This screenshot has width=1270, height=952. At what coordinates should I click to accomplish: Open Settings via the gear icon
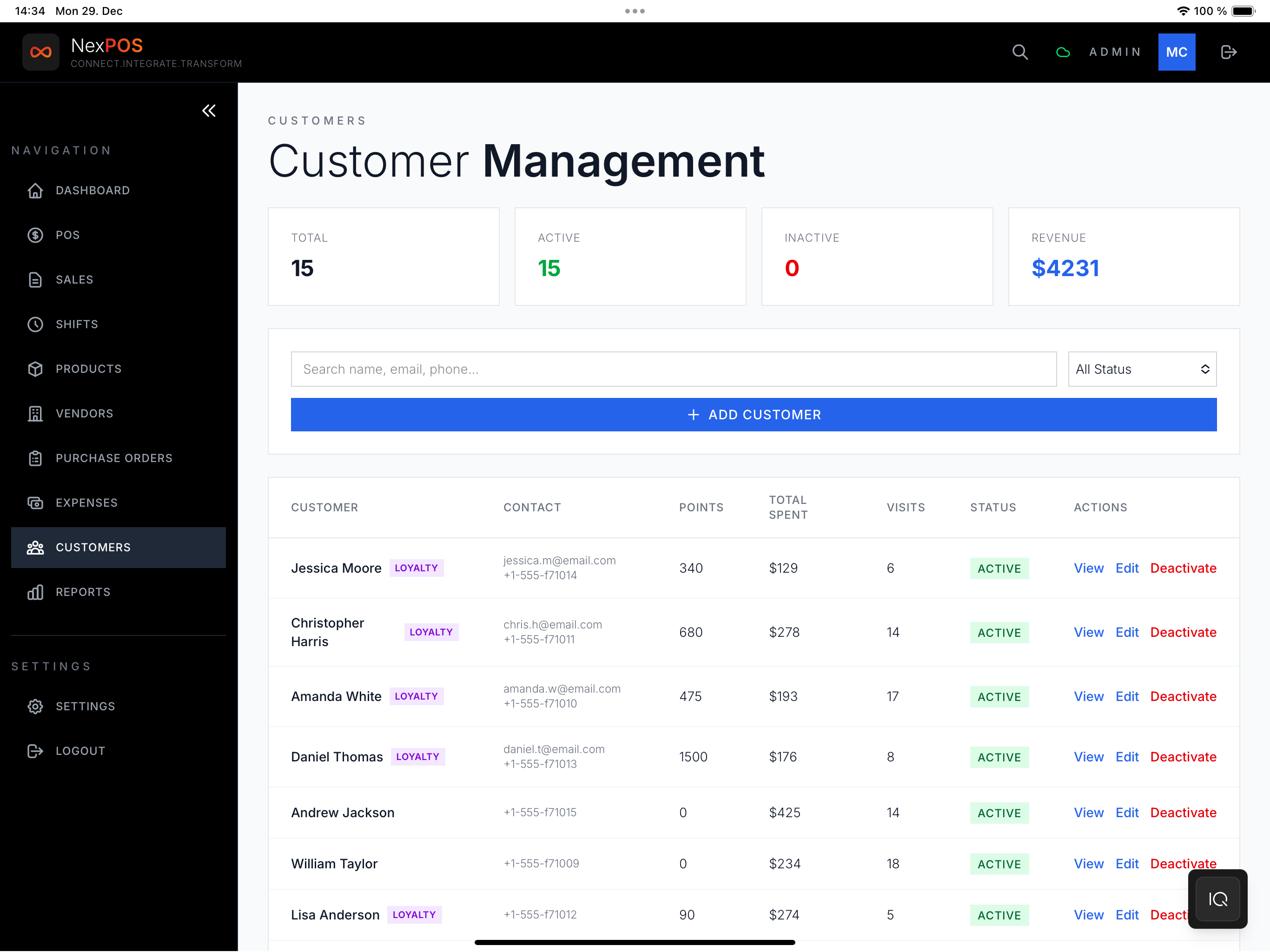(x=36, y=706)
